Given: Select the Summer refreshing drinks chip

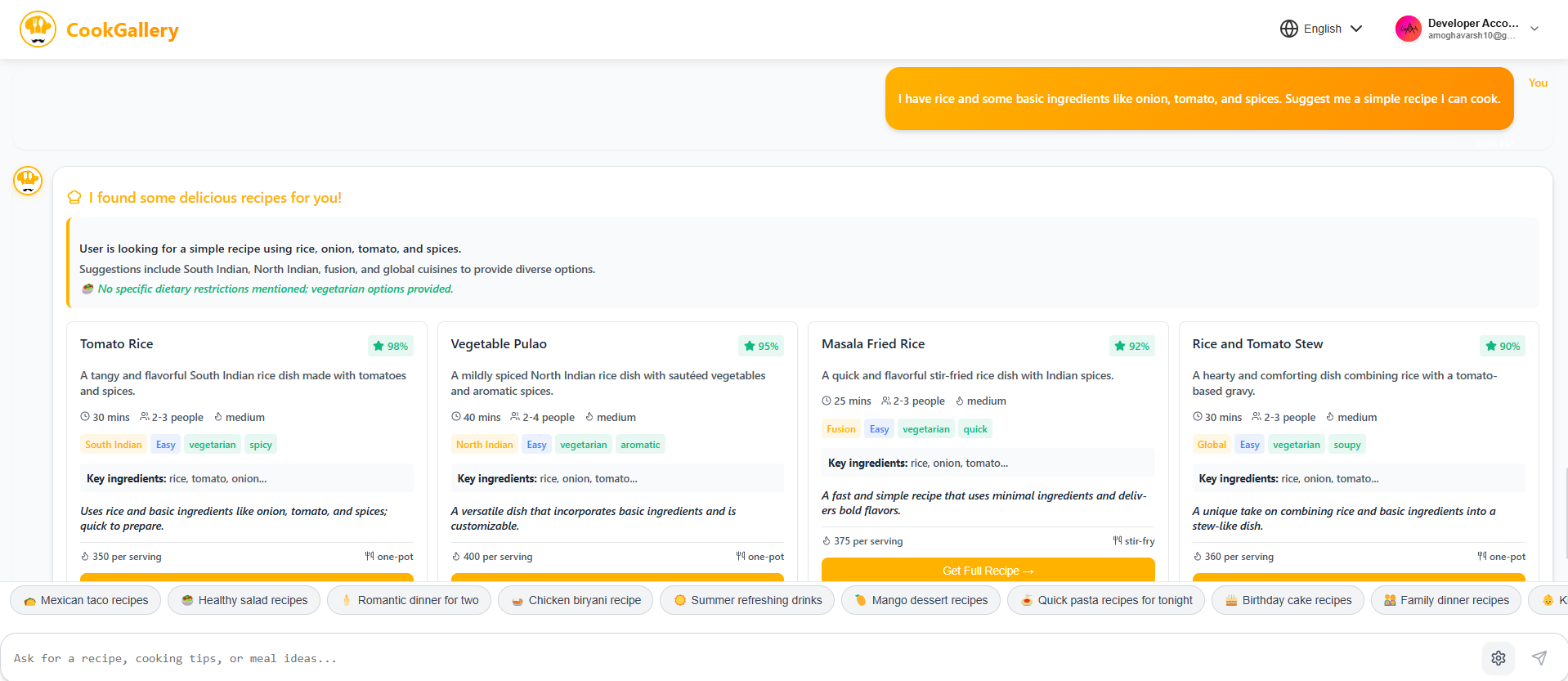Looking at the screenshot, I should (x=747, y=600).
